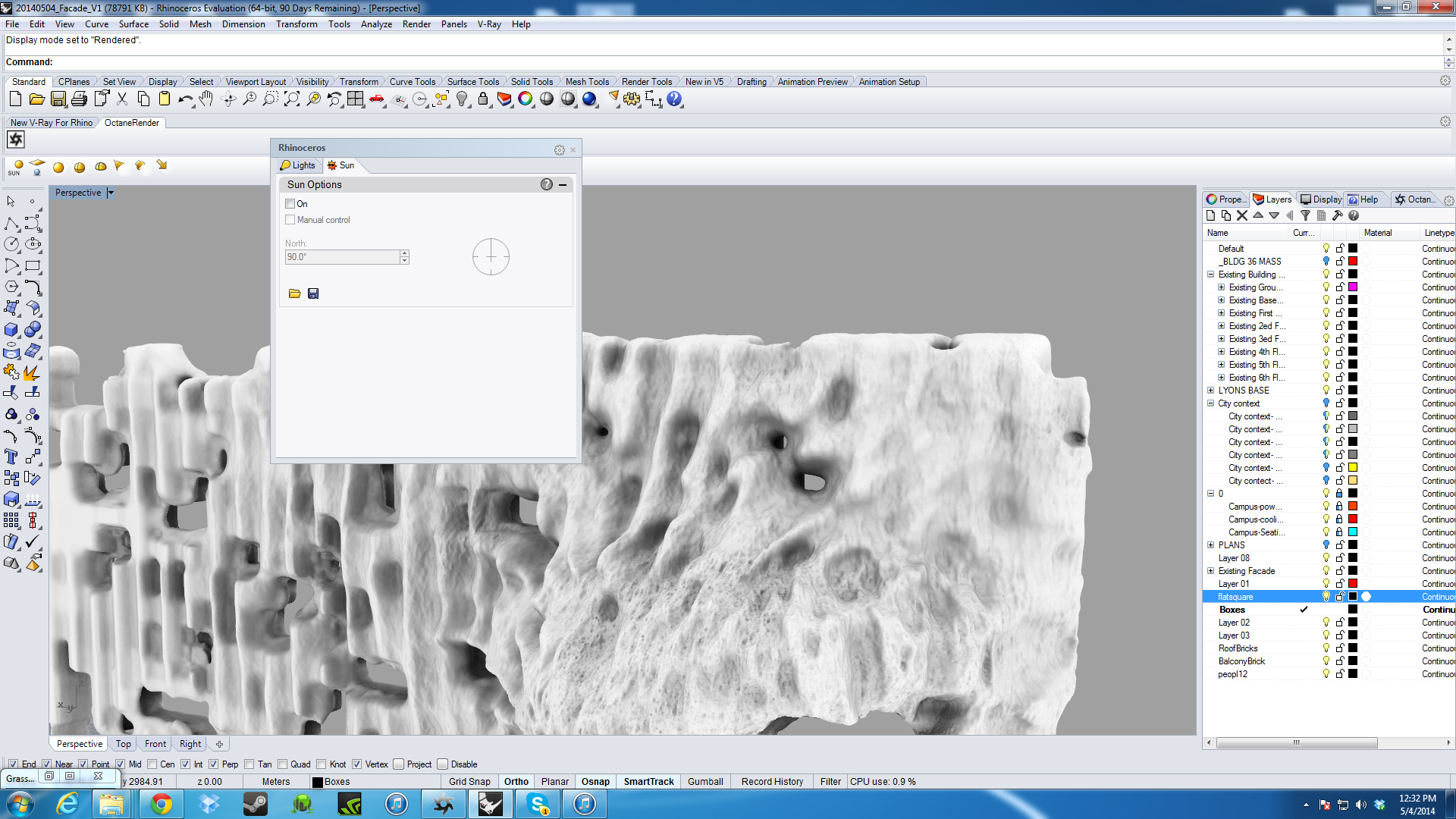Screen dimensions: 1456x819
Task: Collapse the City context layer group
Action: (1211, 403)
